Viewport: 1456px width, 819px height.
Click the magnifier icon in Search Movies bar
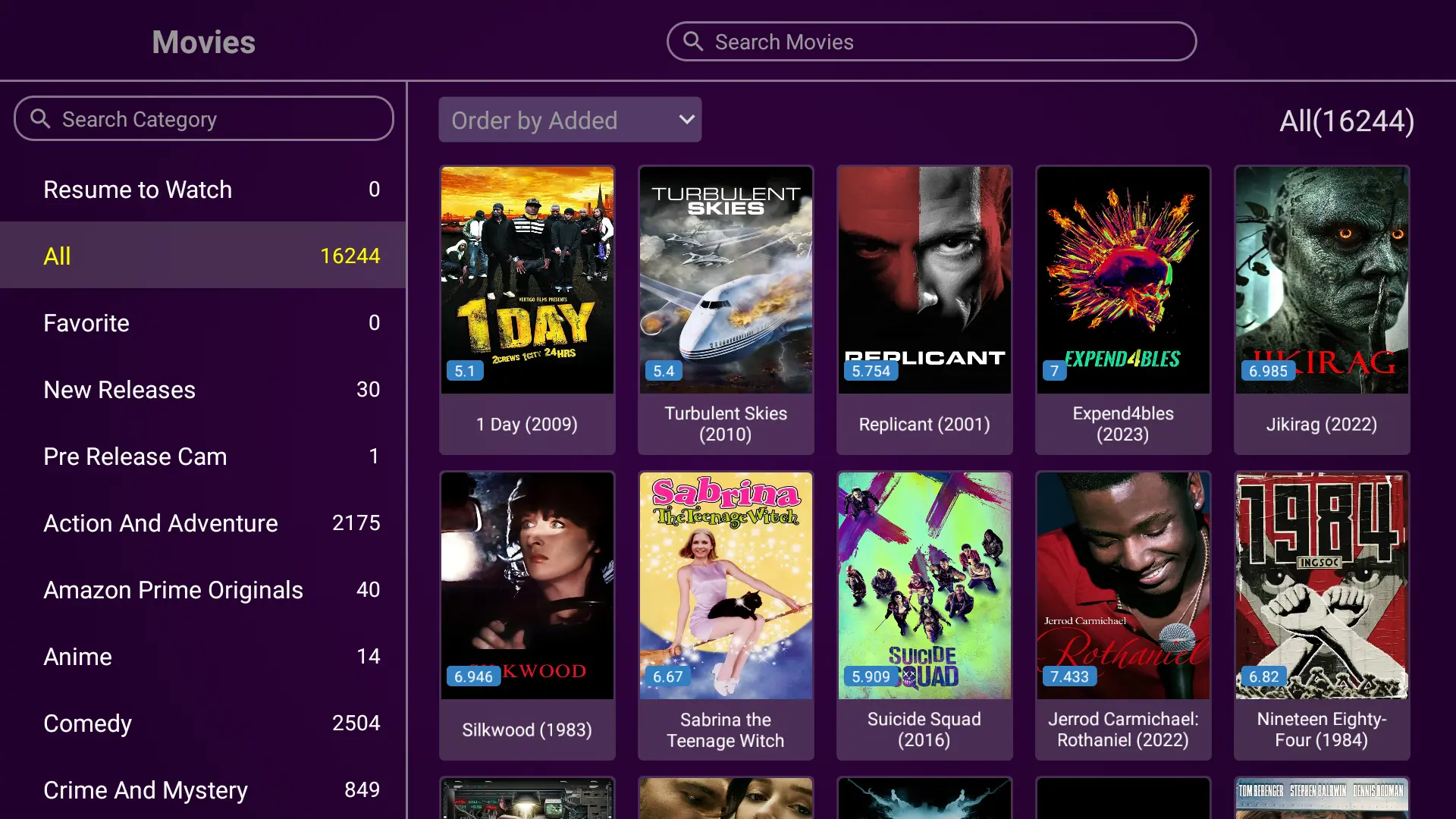[x=692, y=42]
